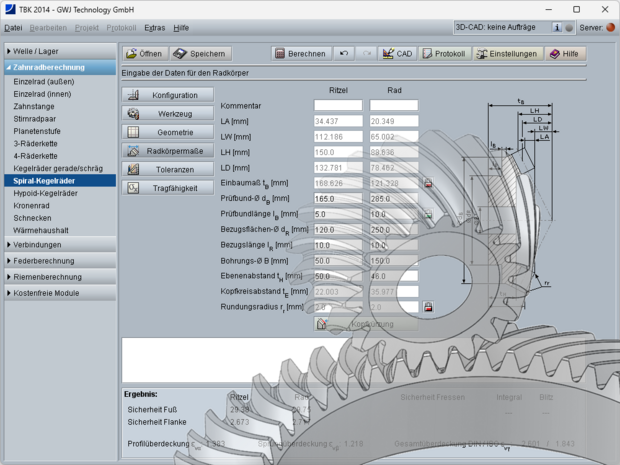Click the Tragfähigkeit button
Viewport: 620px width, 465px height.
pos(167,188)
